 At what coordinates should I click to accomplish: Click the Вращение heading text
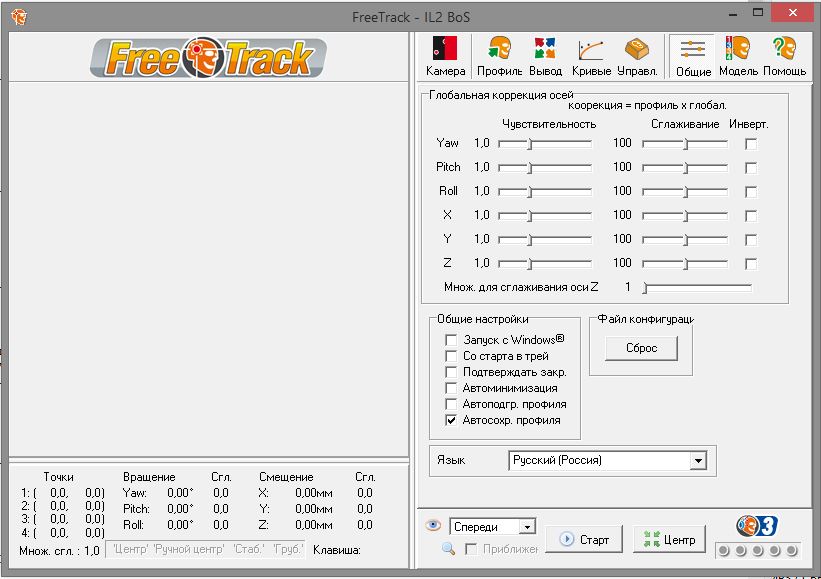[149, 477]
